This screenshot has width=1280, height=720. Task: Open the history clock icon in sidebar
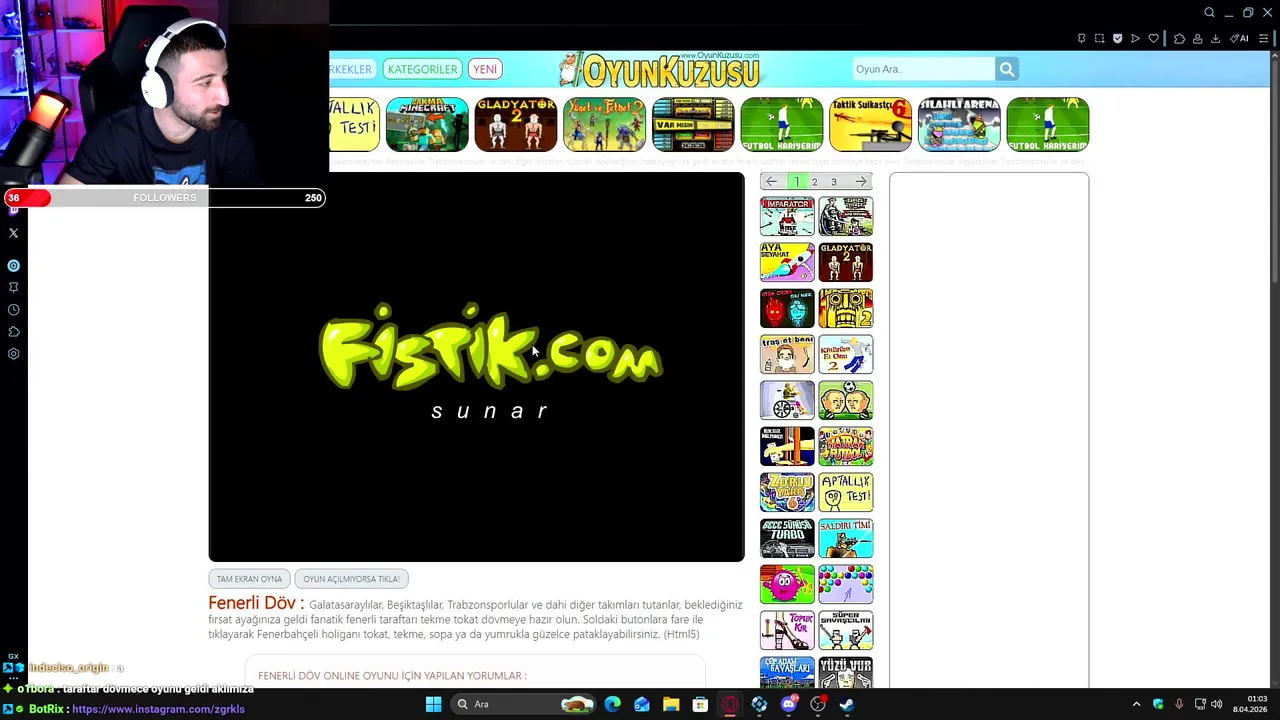coord(13,310)
